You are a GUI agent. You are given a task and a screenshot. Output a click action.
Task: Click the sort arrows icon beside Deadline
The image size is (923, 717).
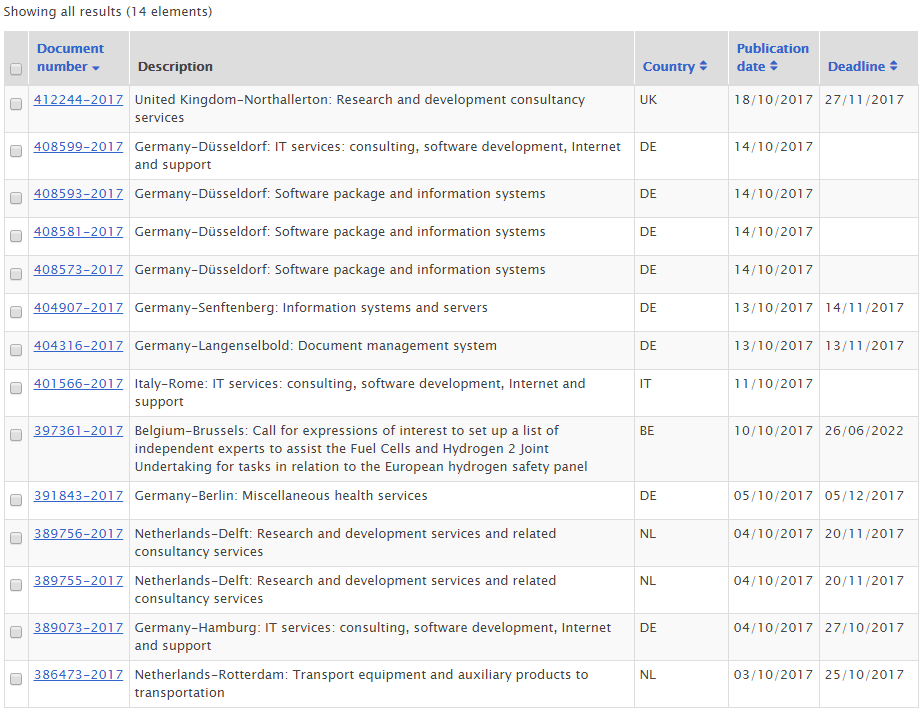tap(895, 67)
